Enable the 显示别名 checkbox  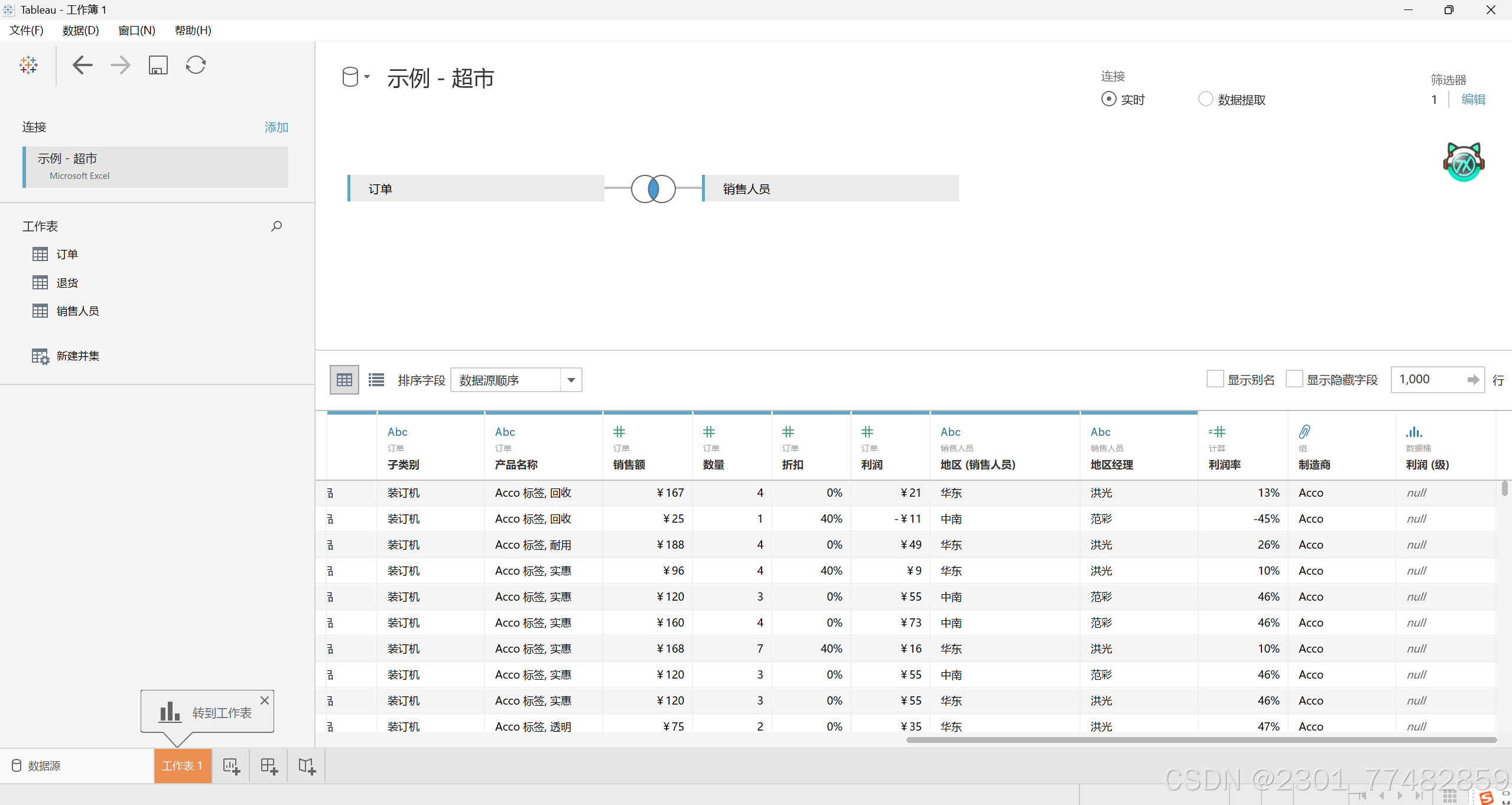point(1215,379)
